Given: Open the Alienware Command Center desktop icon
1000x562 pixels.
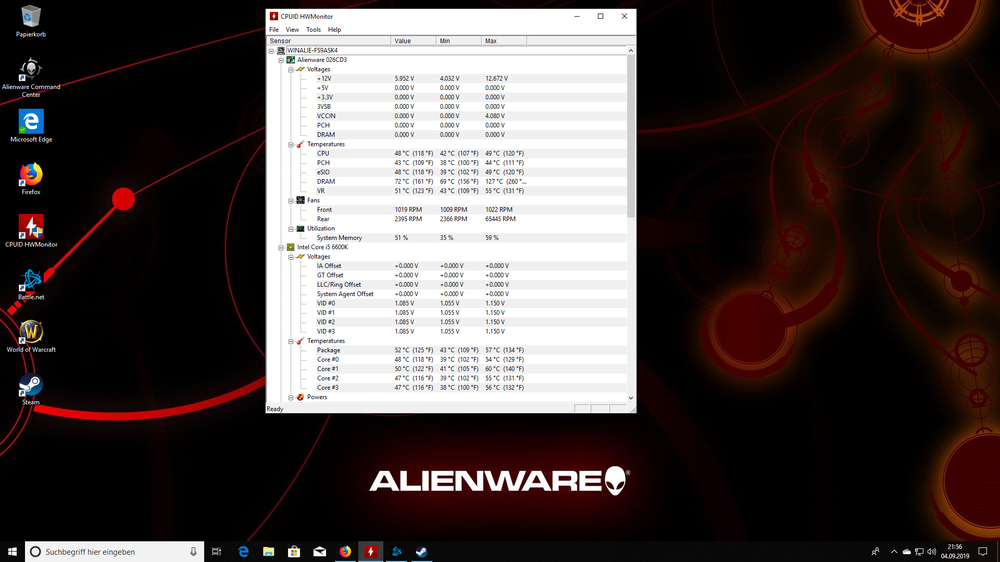Looking at the screenshot, I should pyautogui.click(x=31, y=70).
